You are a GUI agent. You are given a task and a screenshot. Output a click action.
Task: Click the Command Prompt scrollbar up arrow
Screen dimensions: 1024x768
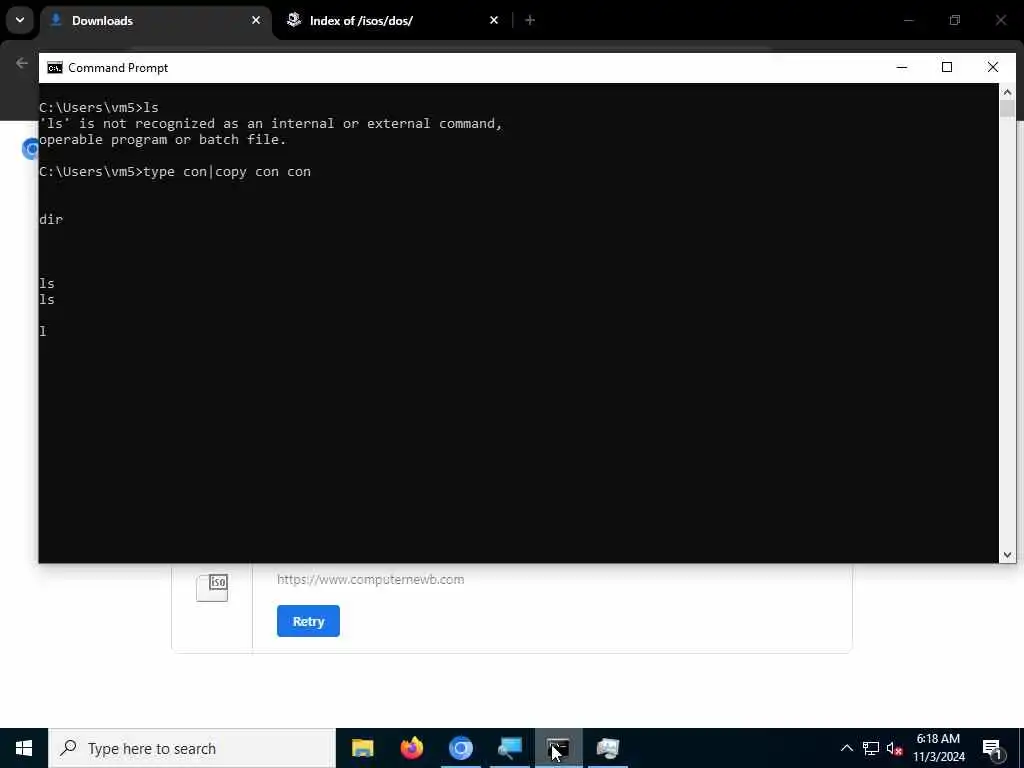tap(1007, 92)
